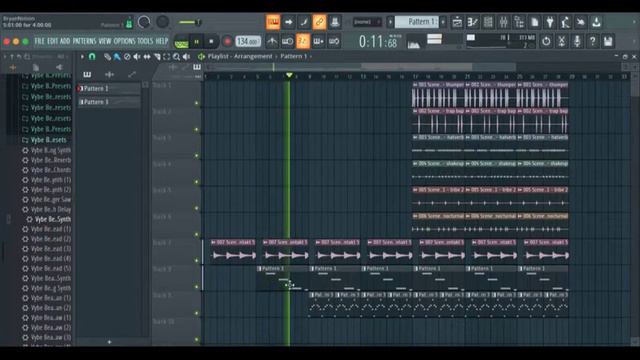This screenshot has width=640, height=360.
Task: Collapse the bold Vybe B..asets folder
Action: tap(48, 140)
